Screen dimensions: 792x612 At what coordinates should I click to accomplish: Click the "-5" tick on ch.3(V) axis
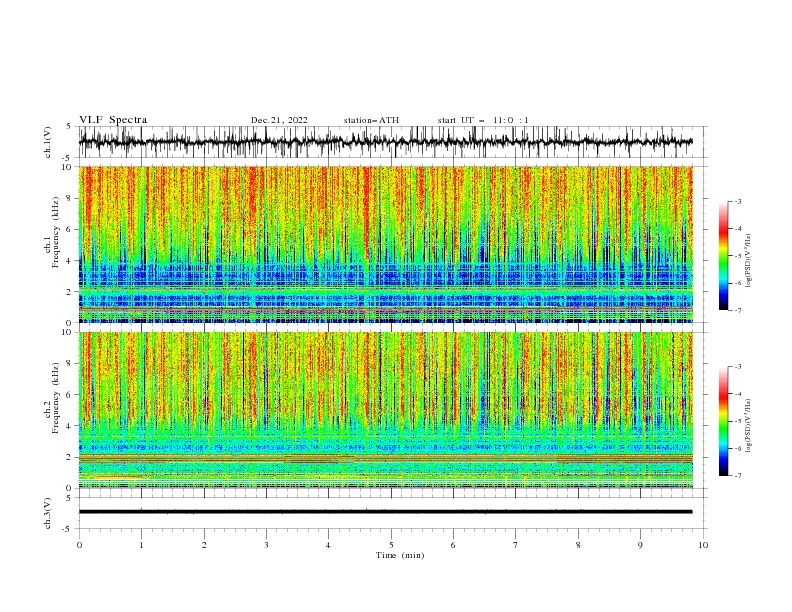coord(68,529)
